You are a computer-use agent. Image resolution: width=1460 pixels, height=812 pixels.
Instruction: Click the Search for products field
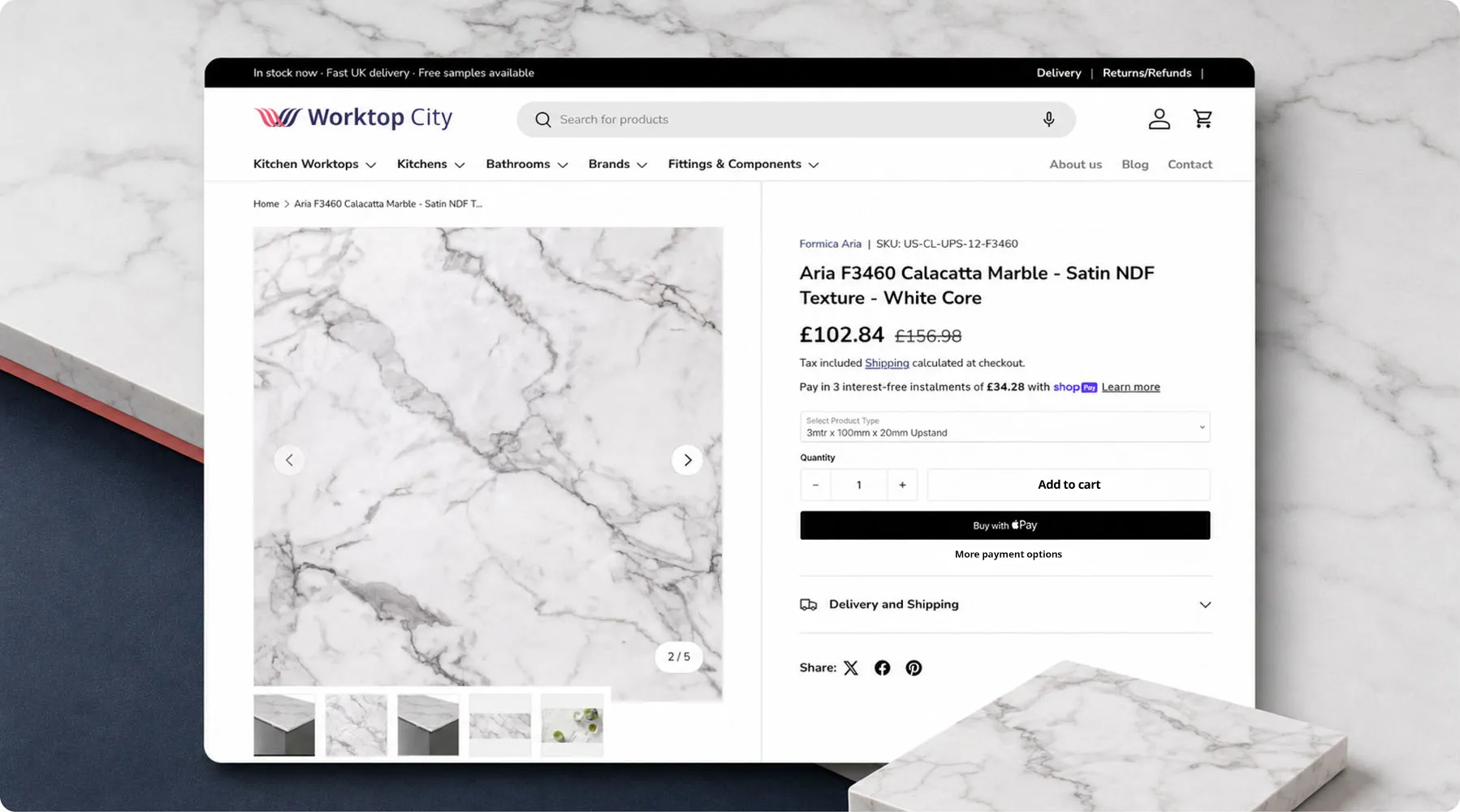[x=796, y=119]
